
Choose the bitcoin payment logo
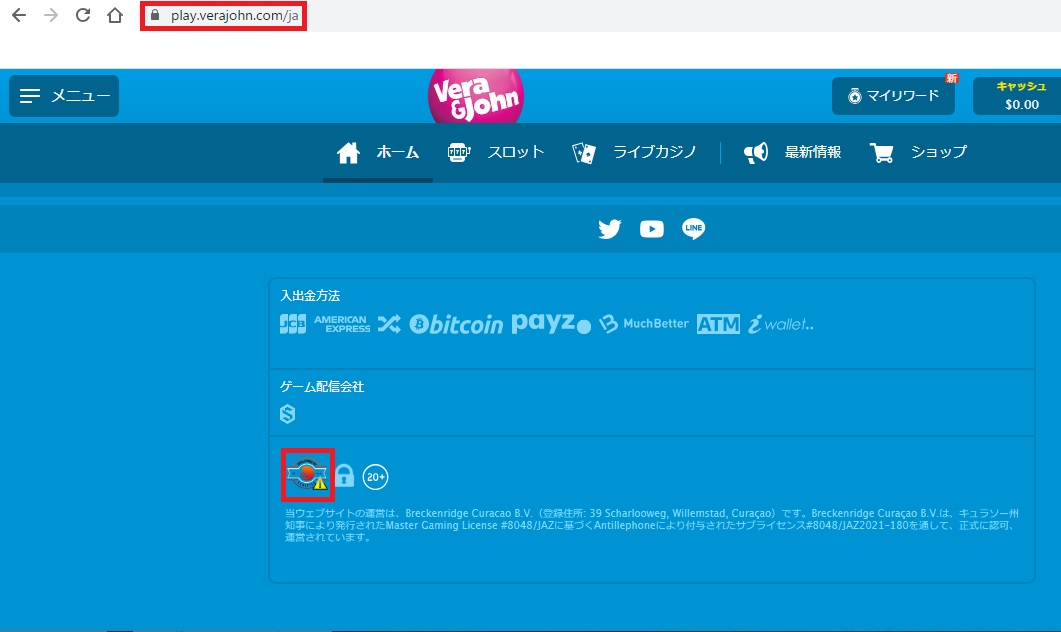[456, 324]
